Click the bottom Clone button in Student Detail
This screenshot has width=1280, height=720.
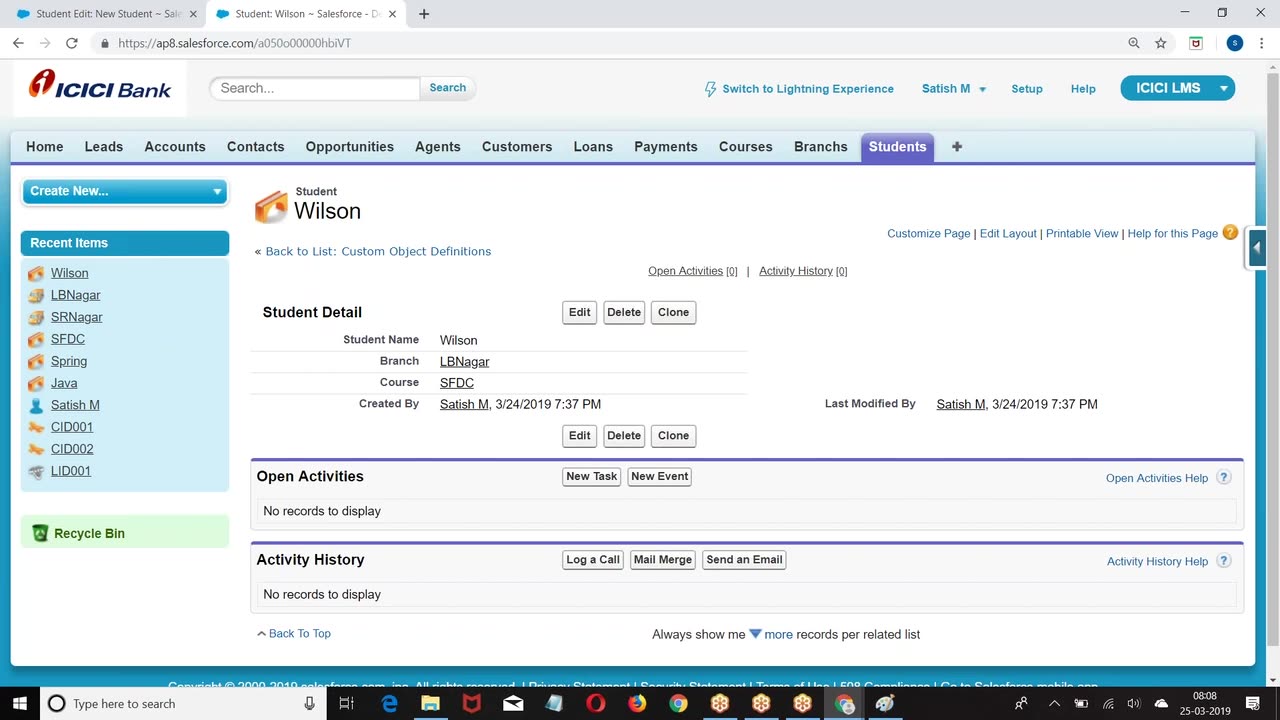[673, 436]
